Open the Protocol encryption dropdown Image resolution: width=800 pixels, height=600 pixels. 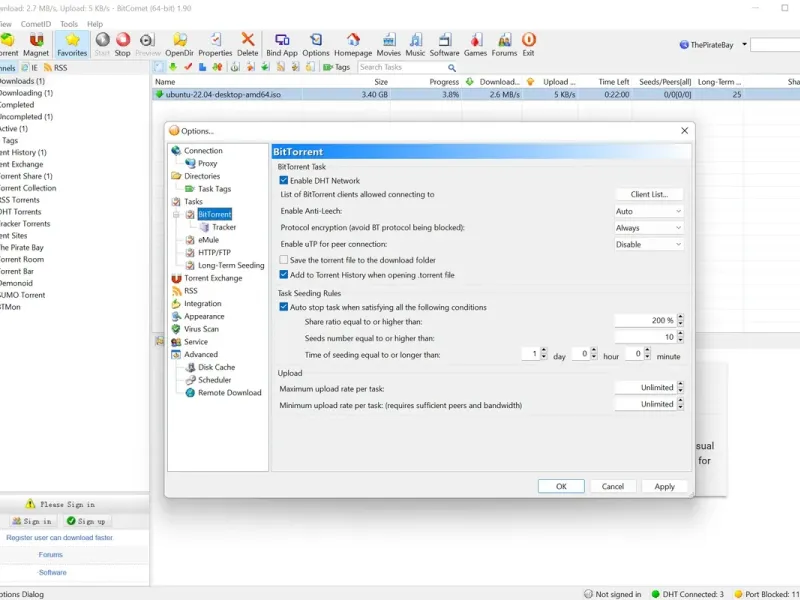[x=648, y=228]
